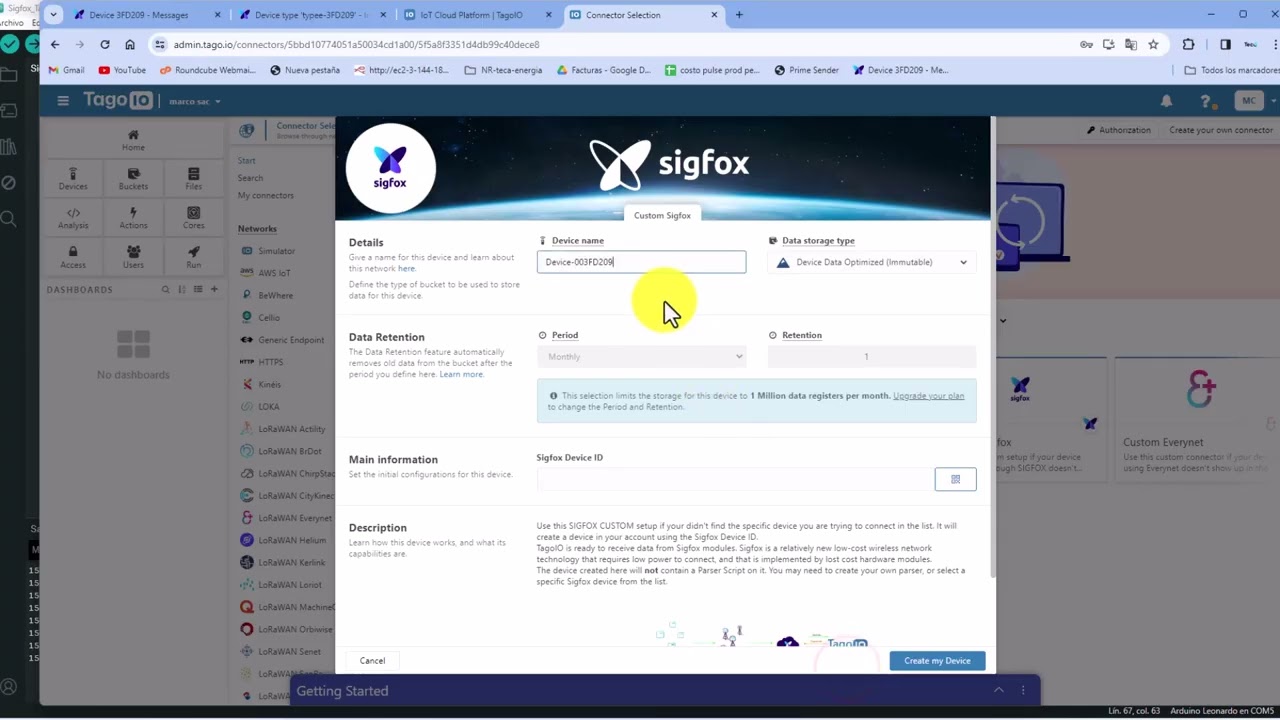Open the Files section
This screenshot has height=720, width=1280.
click(193, 179)
